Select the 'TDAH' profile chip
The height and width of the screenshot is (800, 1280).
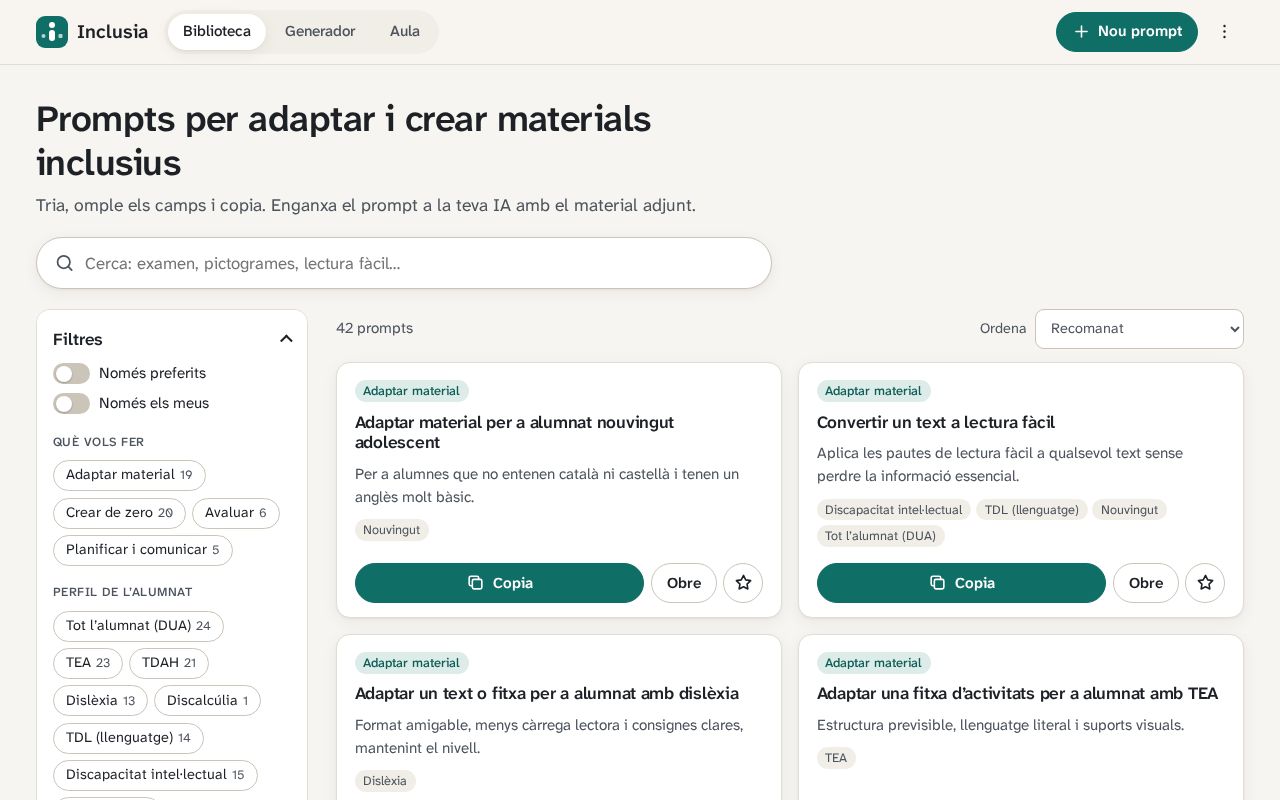click(x=169, y=663)
